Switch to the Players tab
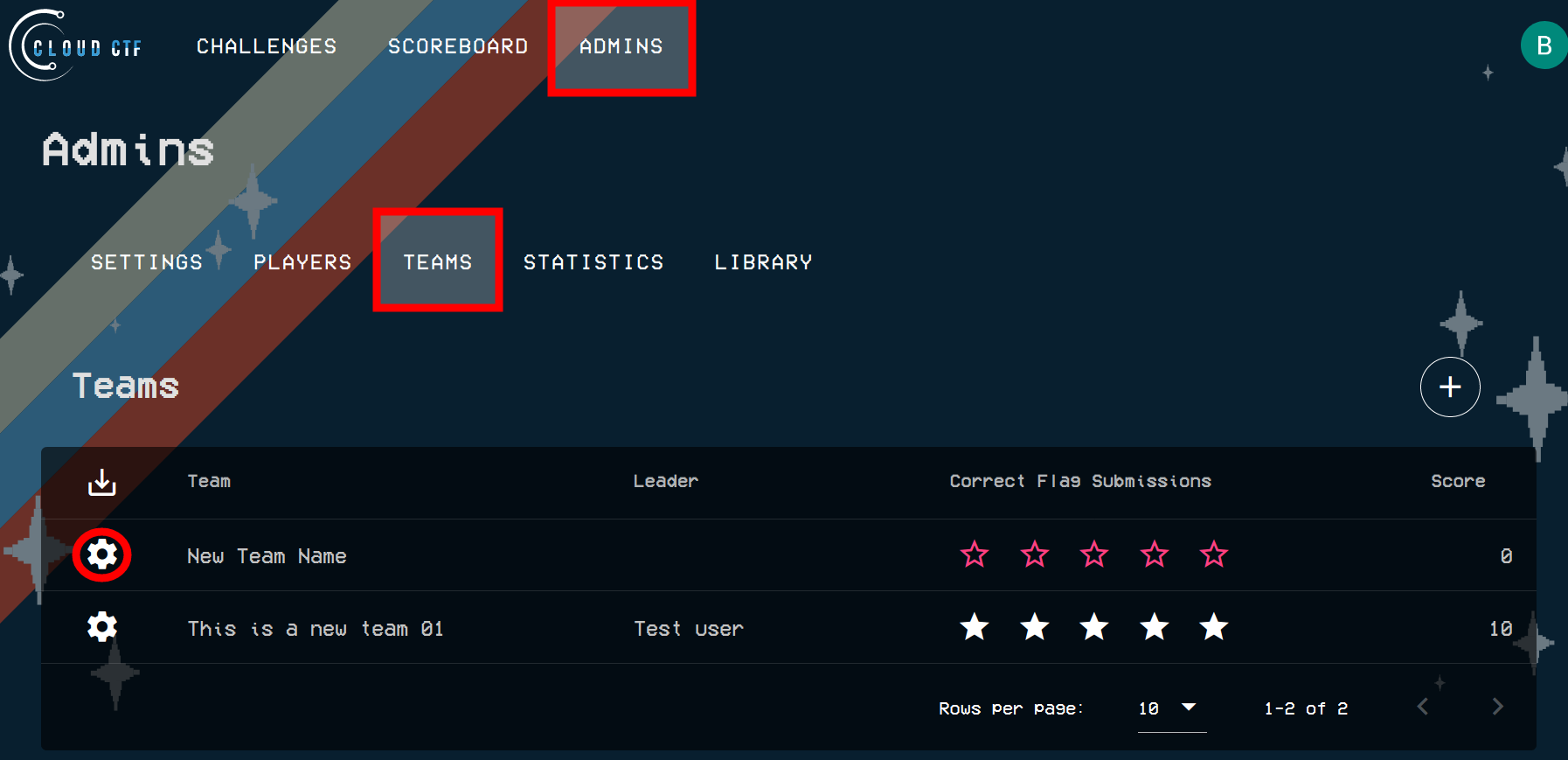1568x760 pixels. (x=302, y=262)
